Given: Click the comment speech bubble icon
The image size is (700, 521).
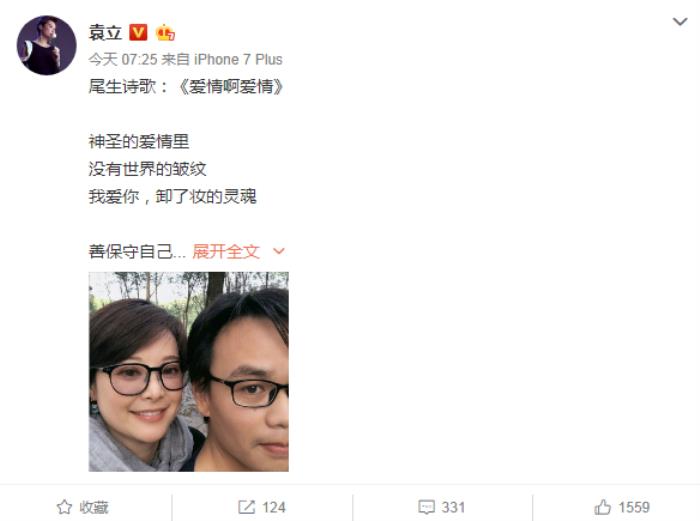Looking at the screenshot, I should [426, 507].
